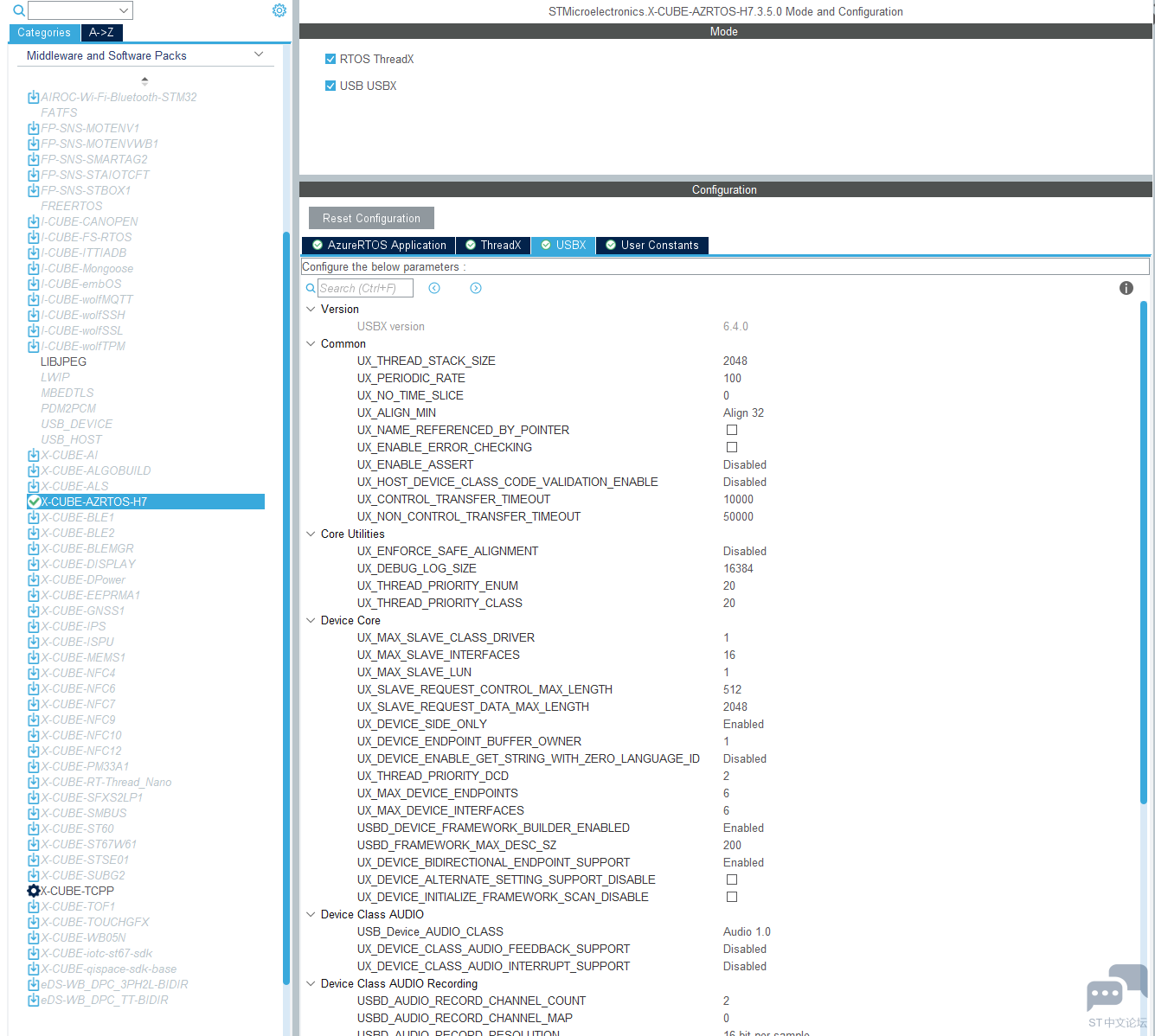Switch to the A->Z tab
The width and height of the screenshot is (1155, 1036).
(x=102, y=33)
